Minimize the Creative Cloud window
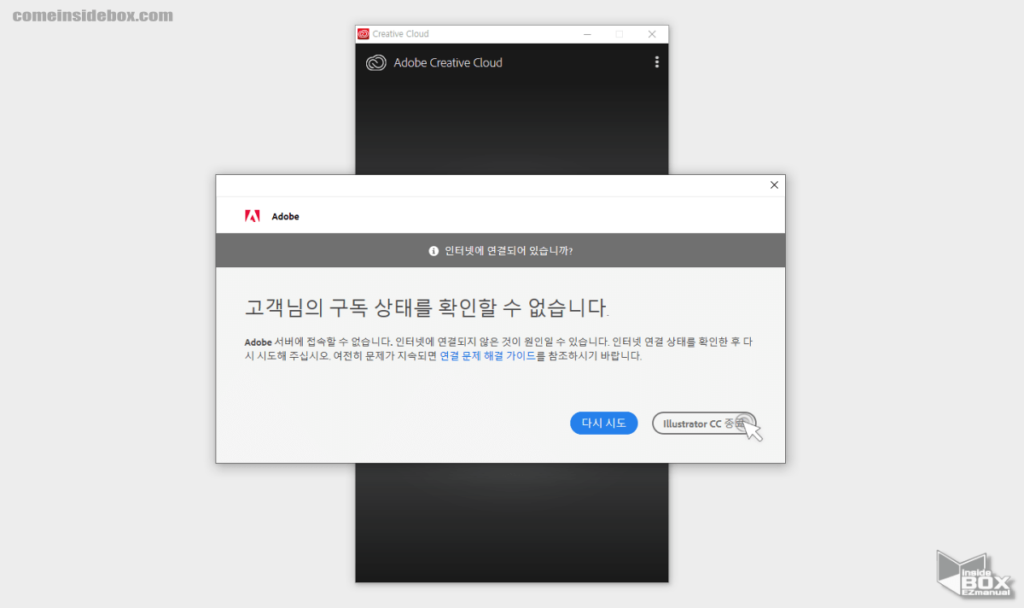The image size is (1024, 608). (x=586, y=34)
